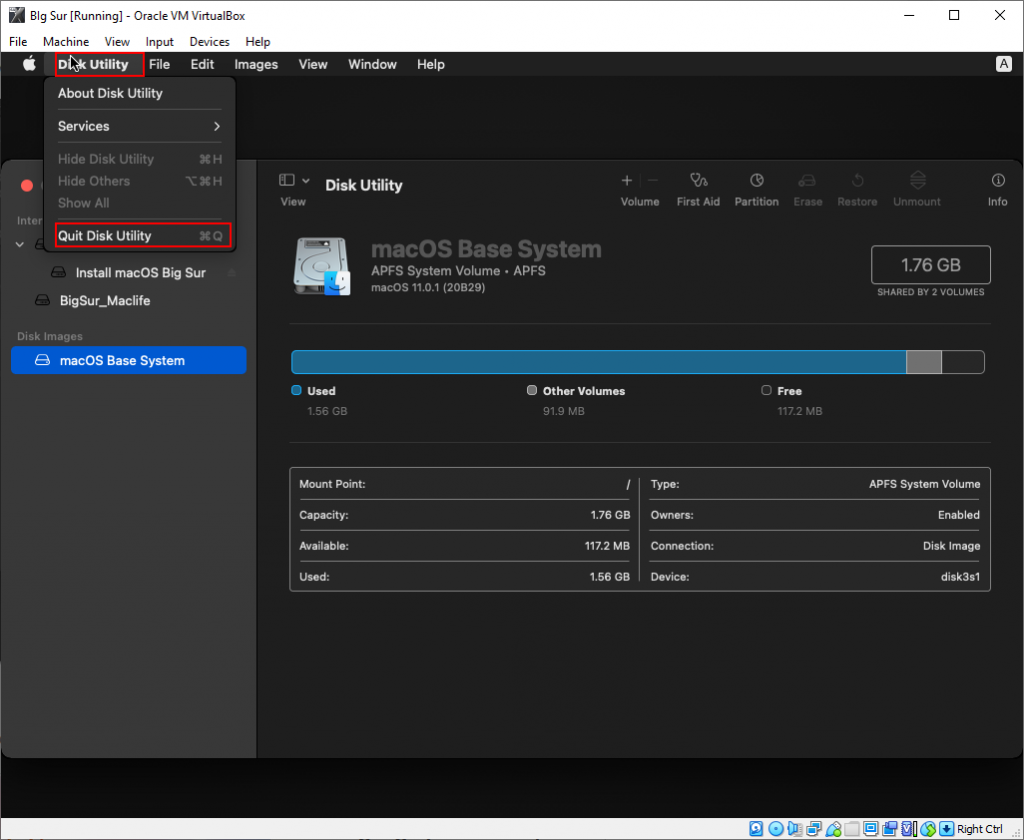This screenshot has width=1024, height=840.
Task: Click the Restore toolbar icon
Action: [857, 188]
